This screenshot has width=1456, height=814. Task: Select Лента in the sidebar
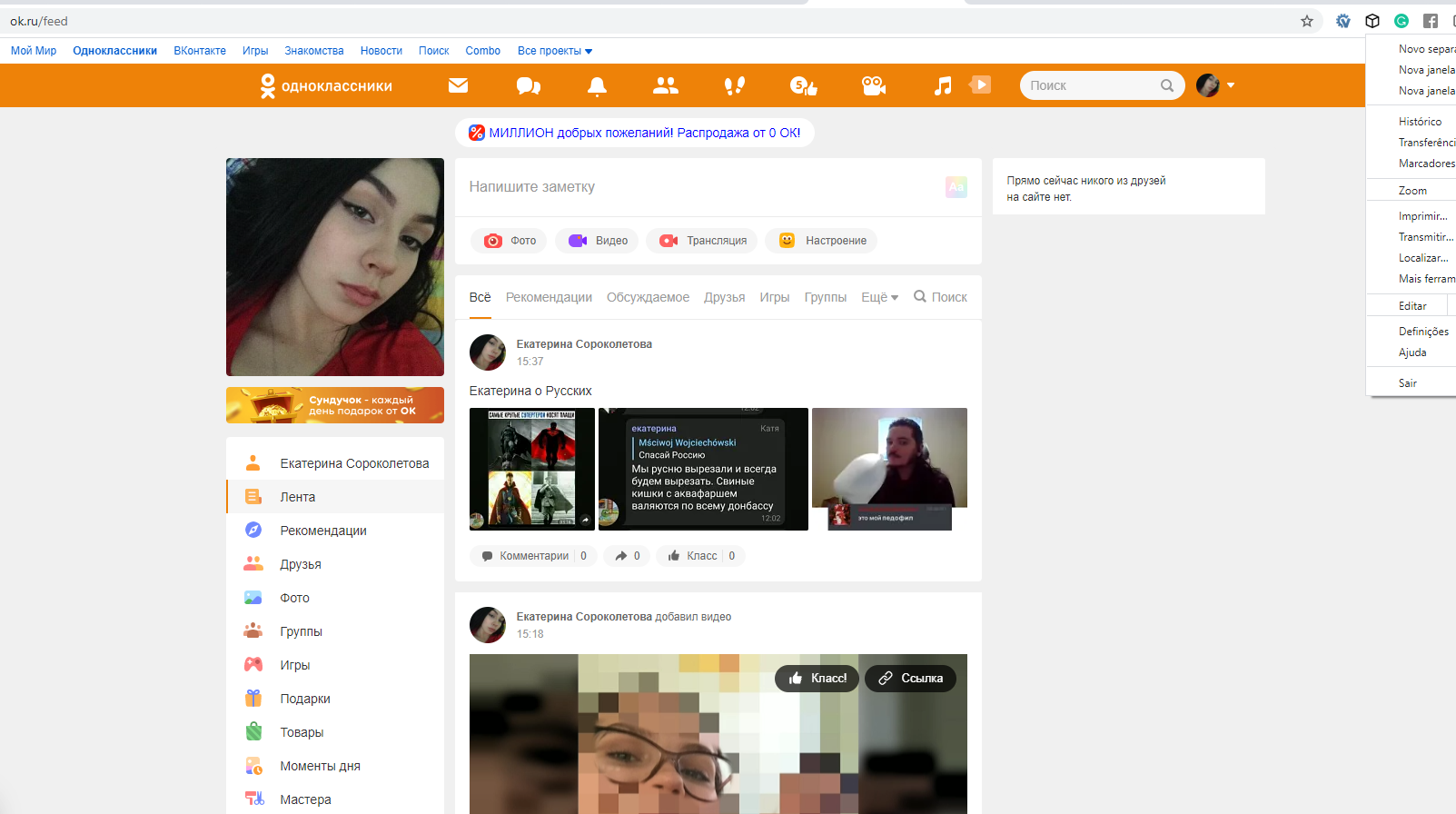[335, 497]
